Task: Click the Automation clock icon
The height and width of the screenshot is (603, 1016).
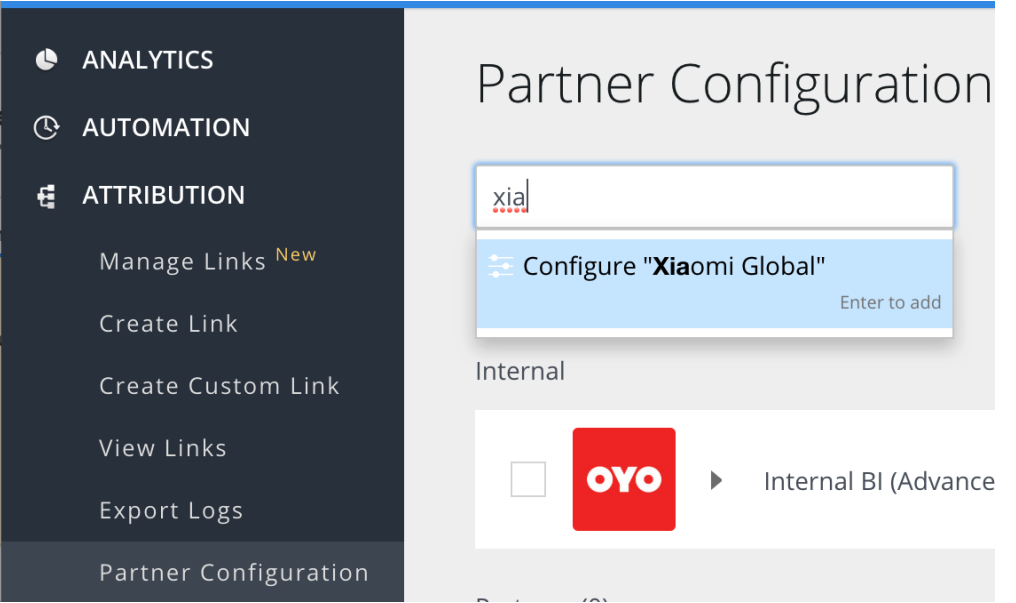Action: coord(46,128)
